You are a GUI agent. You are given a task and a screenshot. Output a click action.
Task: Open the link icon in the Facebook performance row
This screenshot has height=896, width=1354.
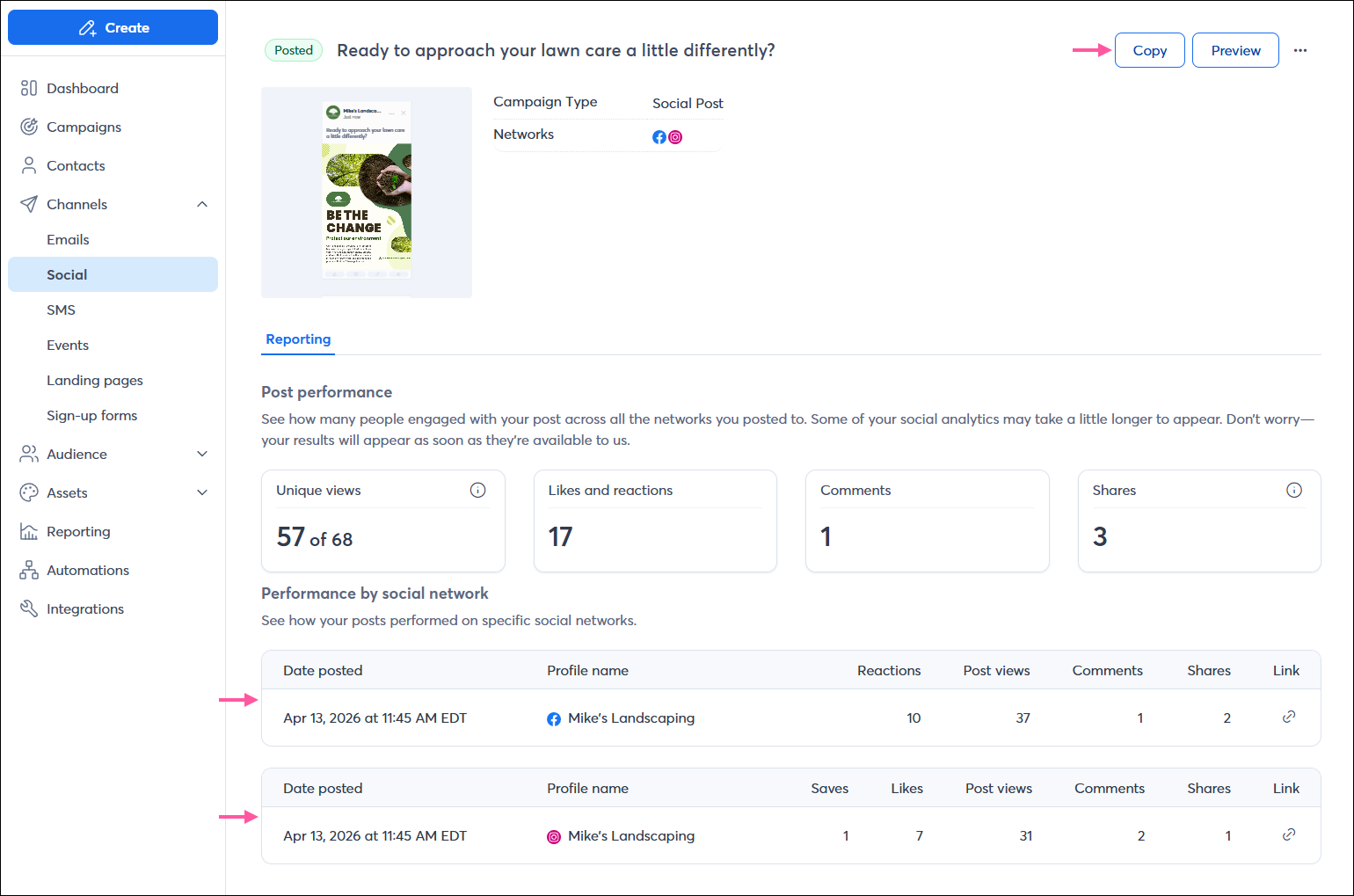point(1289,718)
